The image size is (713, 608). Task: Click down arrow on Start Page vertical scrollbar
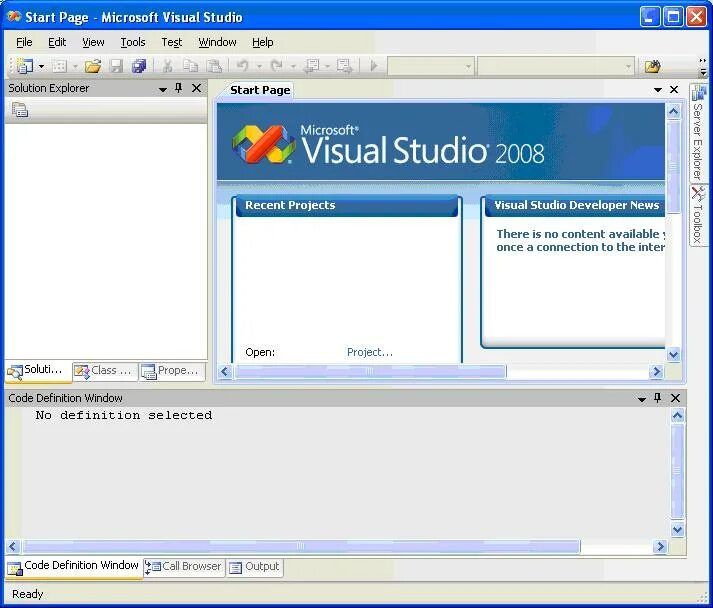(673, 354)
